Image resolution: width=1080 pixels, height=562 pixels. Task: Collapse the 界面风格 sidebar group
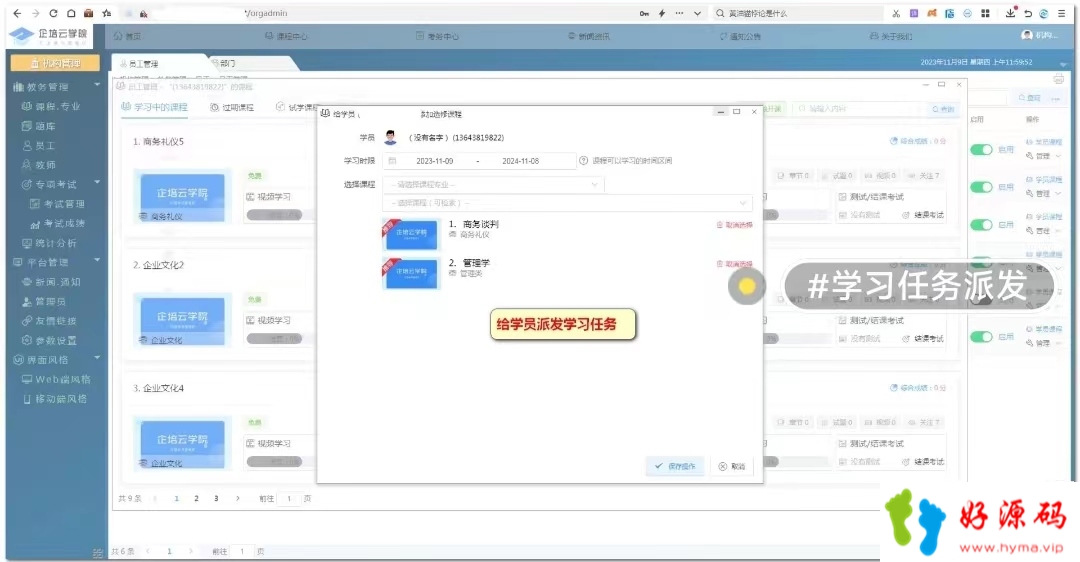coord(97,358)
